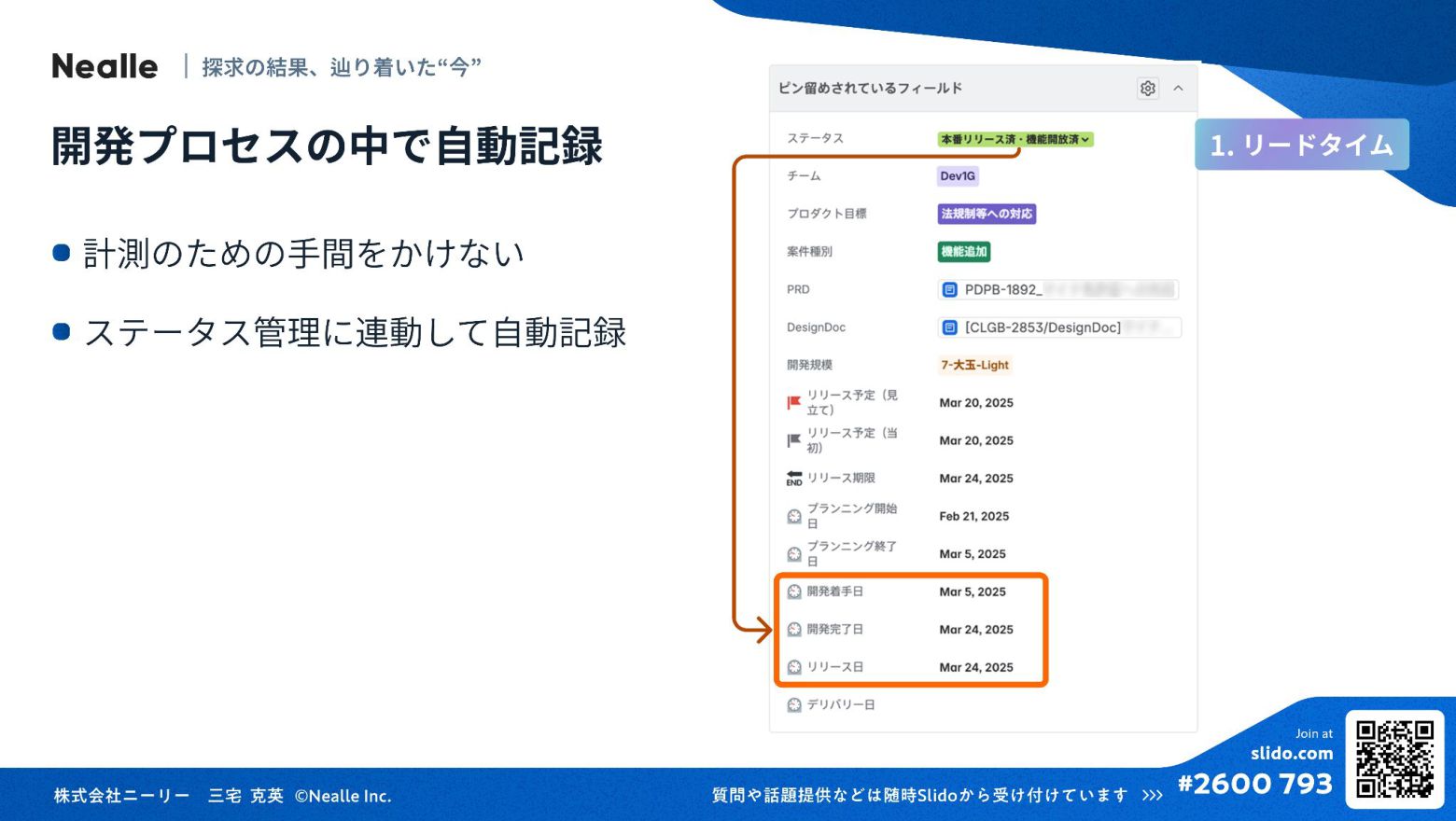Click the 開発規模 field label
Screen dimensions: 1456x821
coord(809,365)
